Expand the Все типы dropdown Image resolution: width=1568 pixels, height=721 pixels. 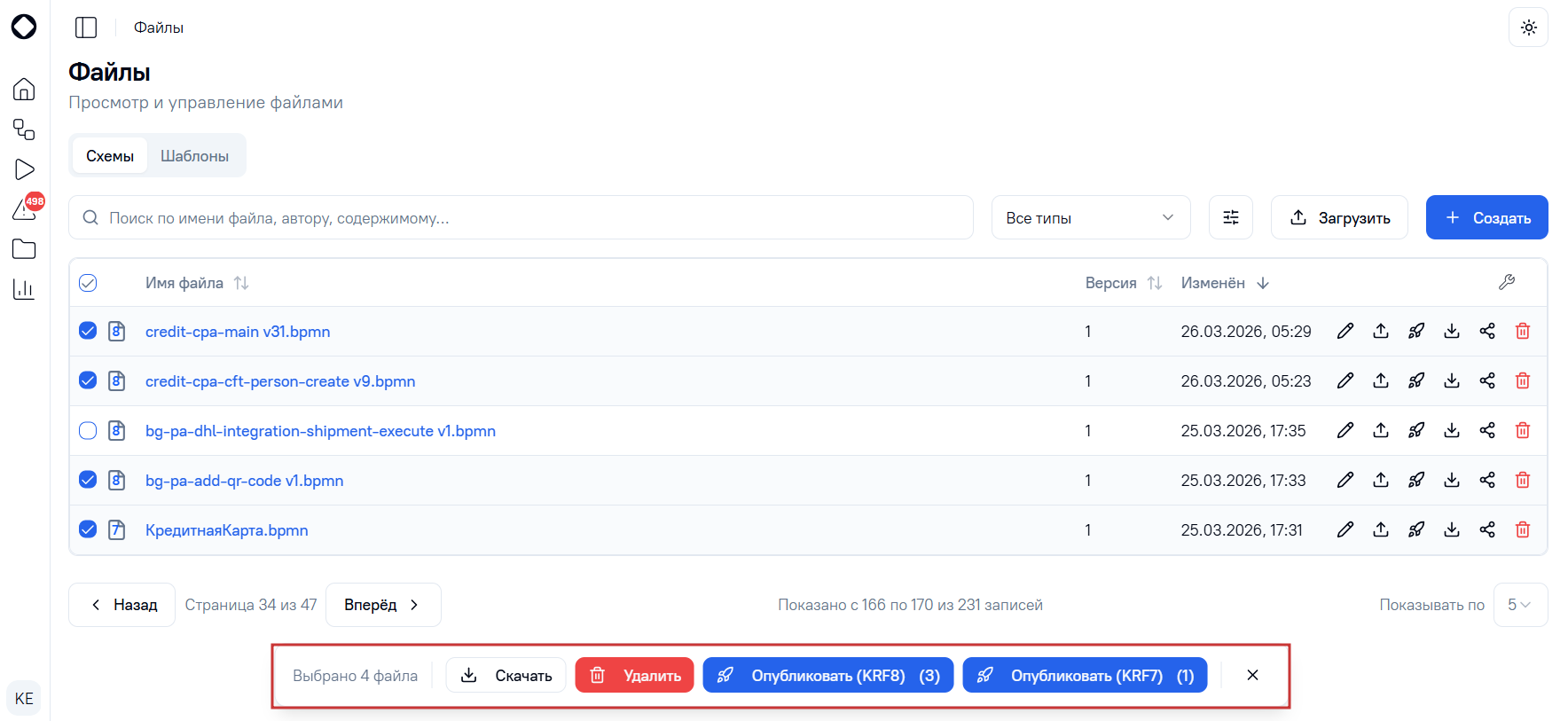click(x=1091, y=217)
